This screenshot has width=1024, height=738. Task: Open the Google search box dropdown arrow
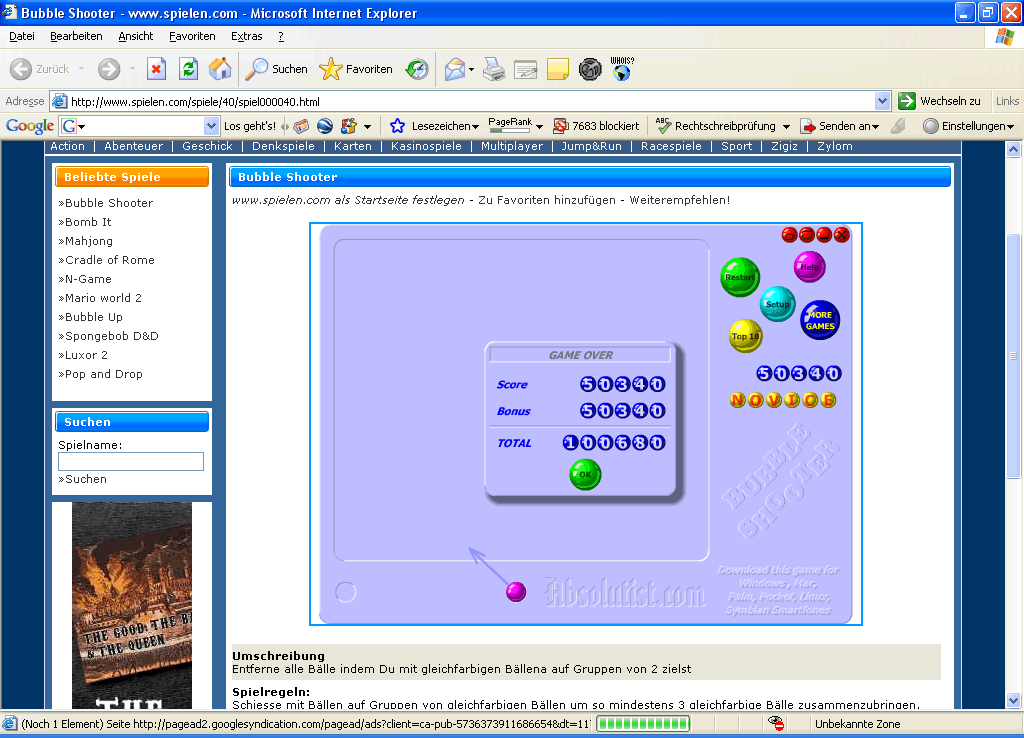(211, 126)
